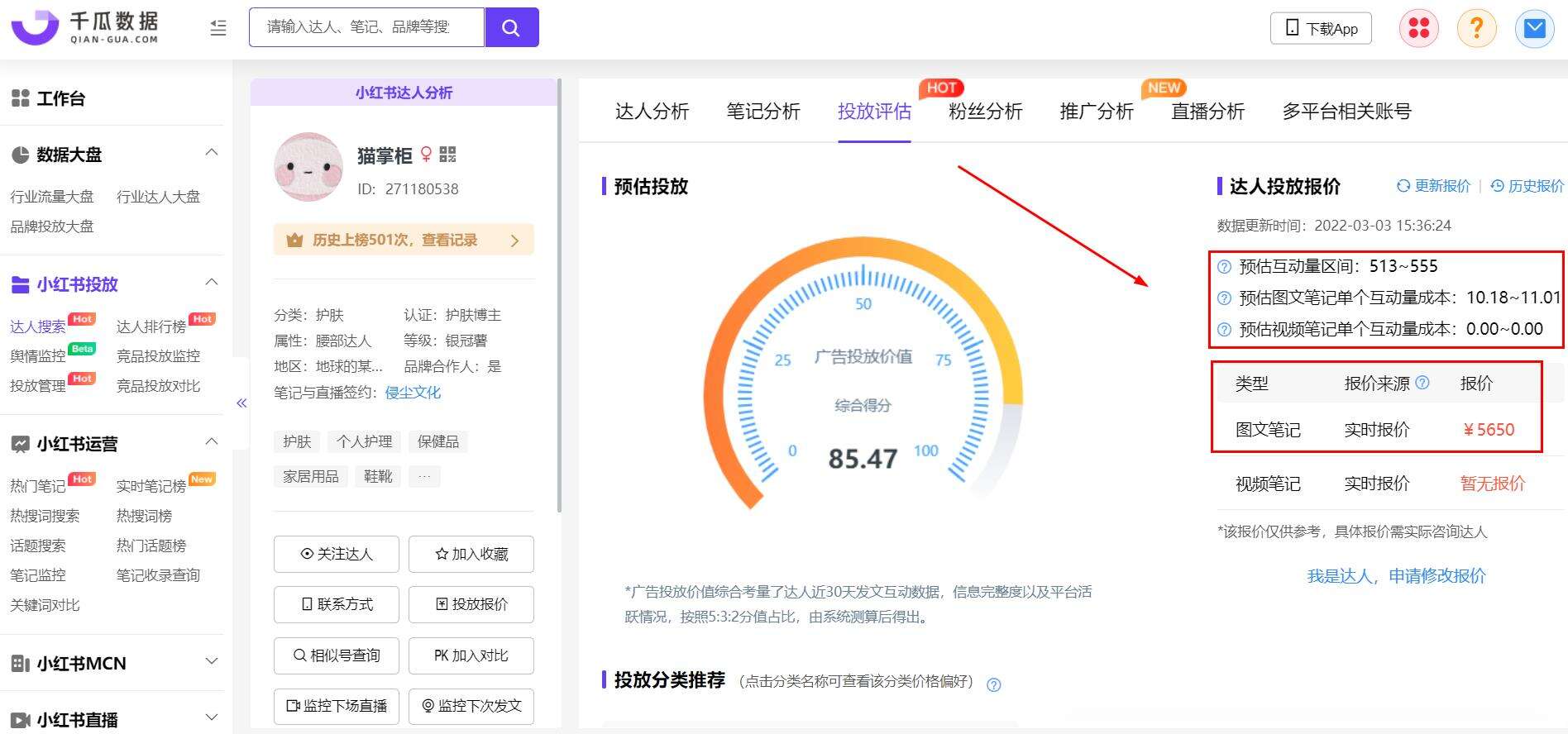Open 达人搜索 in the sidebar

(38, 326)
